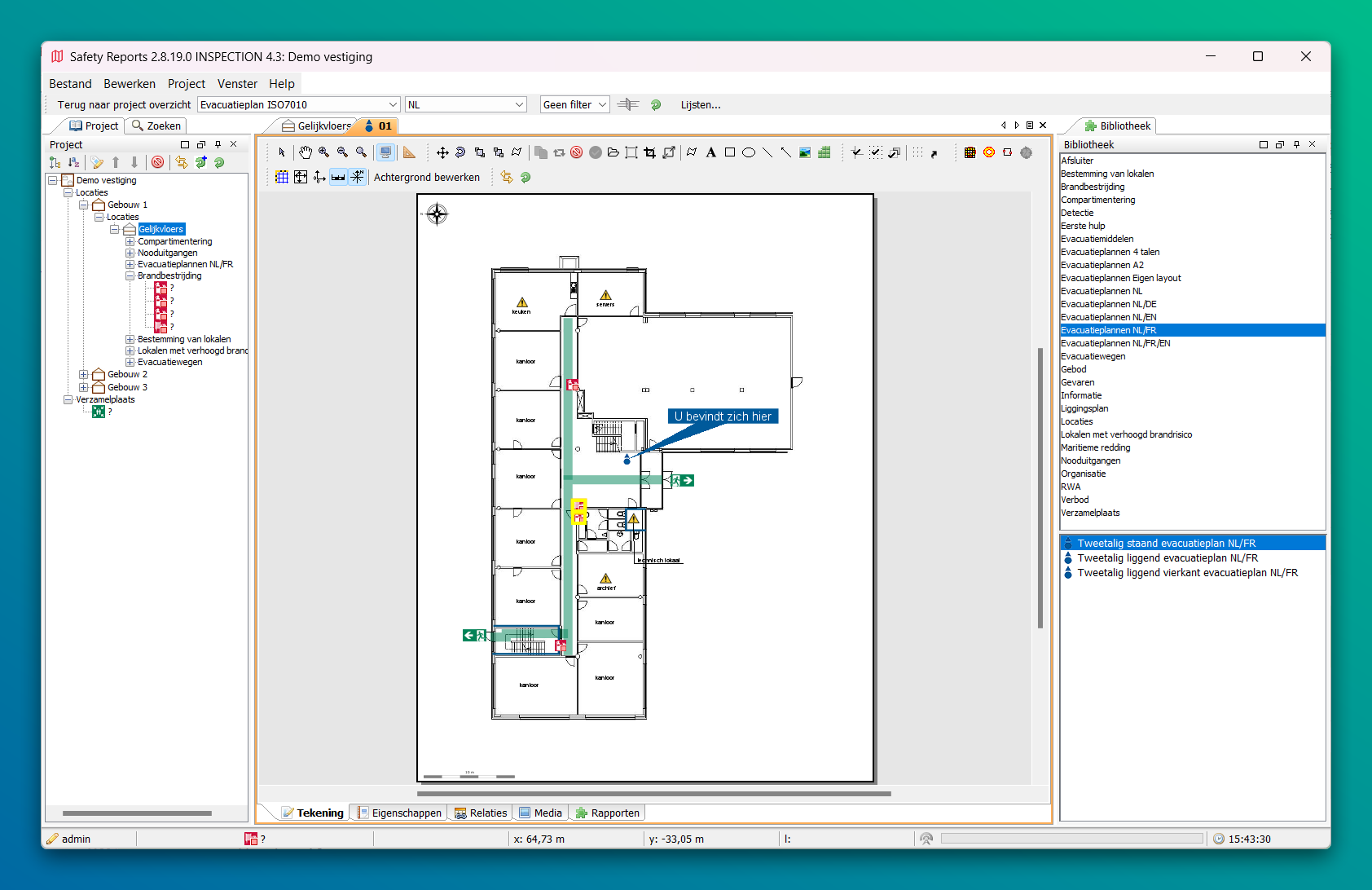Switch to the Eigenschappen tab
Viewport: 1372px width, 890px height.
[x=399, y=813]
